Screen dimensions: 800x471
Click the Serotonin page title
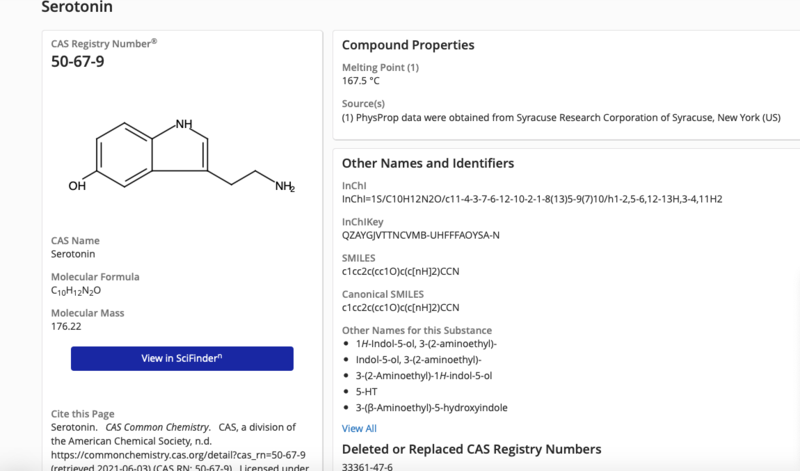(77, 7)
